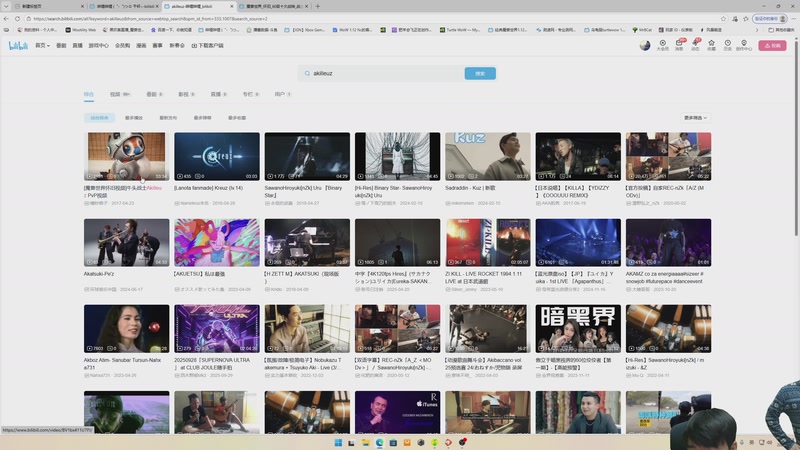800x450 pixels.
Task: Open the 动态 feed icon
Action: pos(695,45)
